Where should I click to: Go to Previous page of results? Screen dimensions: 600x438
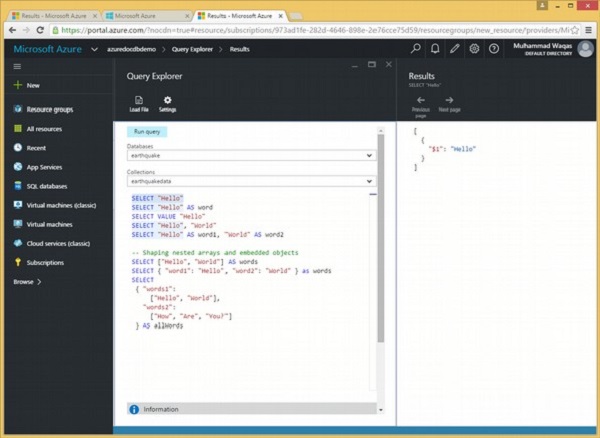[421, 100]
